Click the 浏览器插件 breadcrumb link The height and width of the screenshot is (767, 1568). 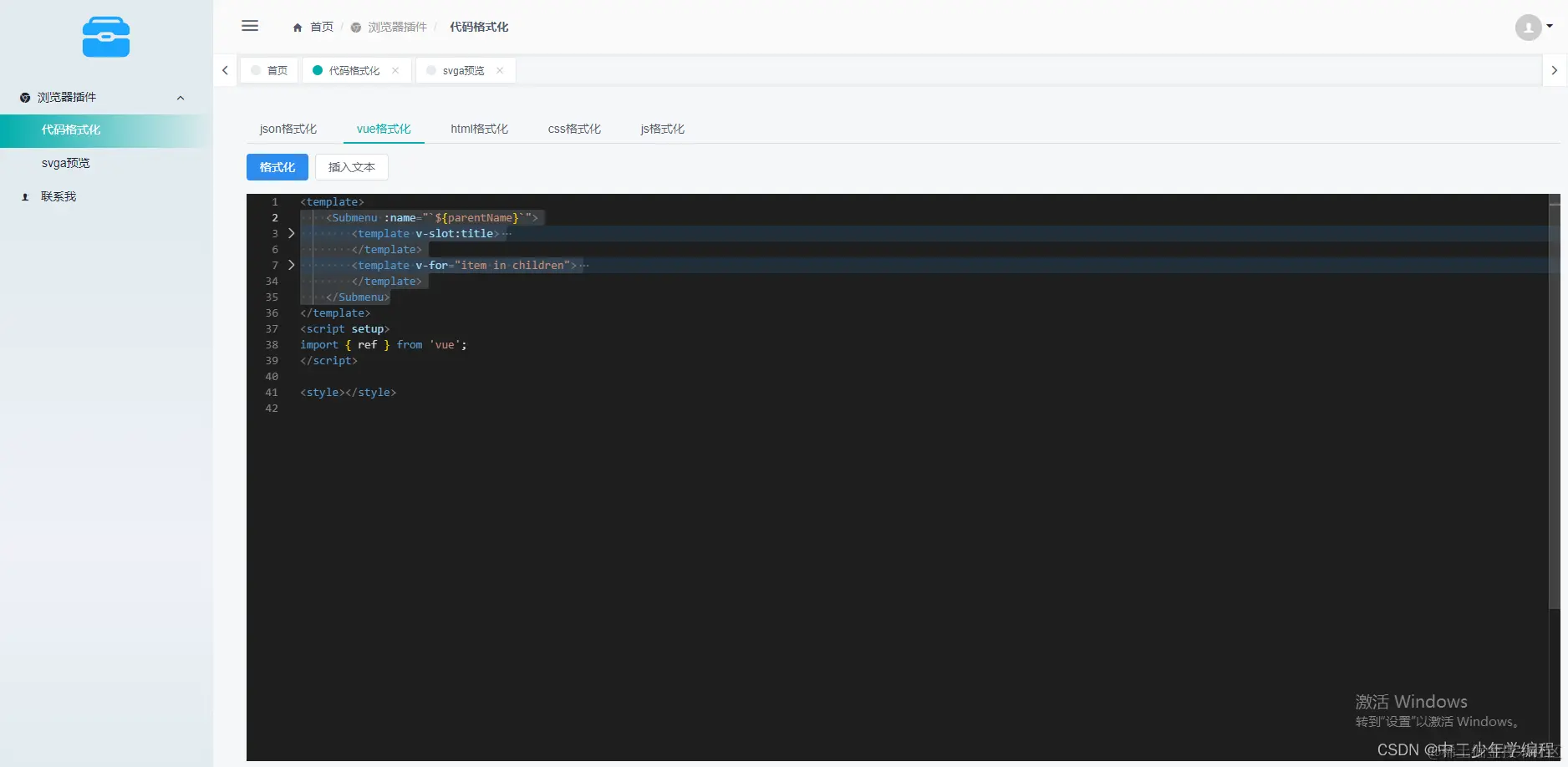(x=398, y=28)
